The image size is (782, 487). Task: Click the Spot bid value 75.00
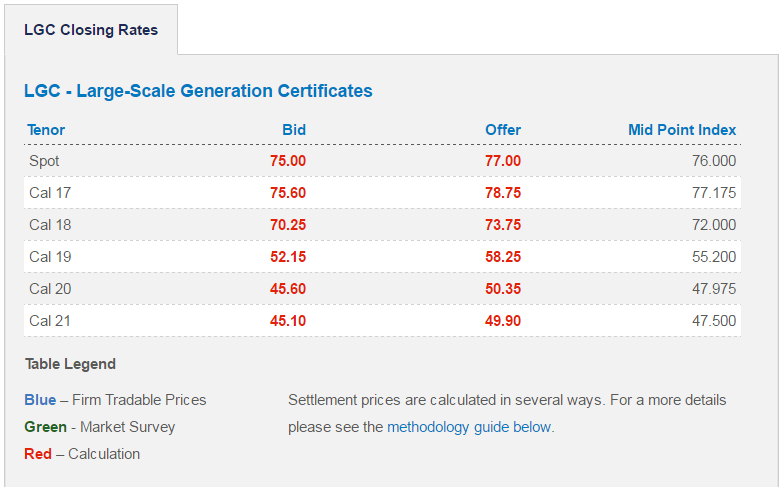coord(288,161)
